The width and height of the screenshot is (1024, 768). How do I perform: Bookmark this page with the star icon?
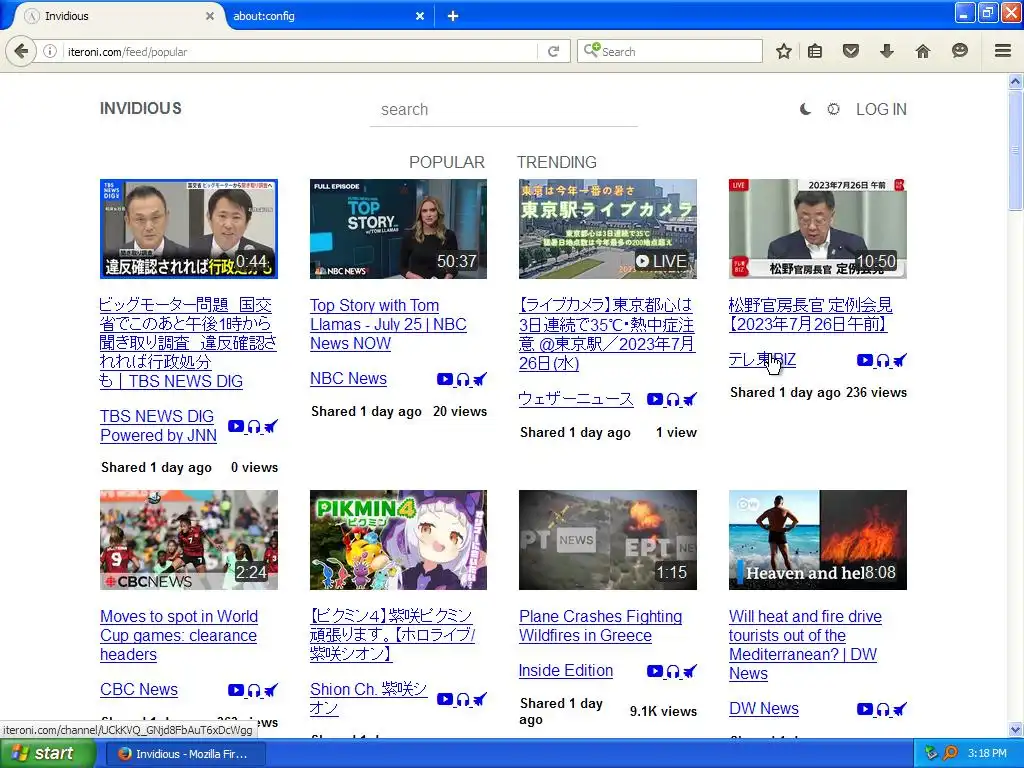[x=784, y=51]
